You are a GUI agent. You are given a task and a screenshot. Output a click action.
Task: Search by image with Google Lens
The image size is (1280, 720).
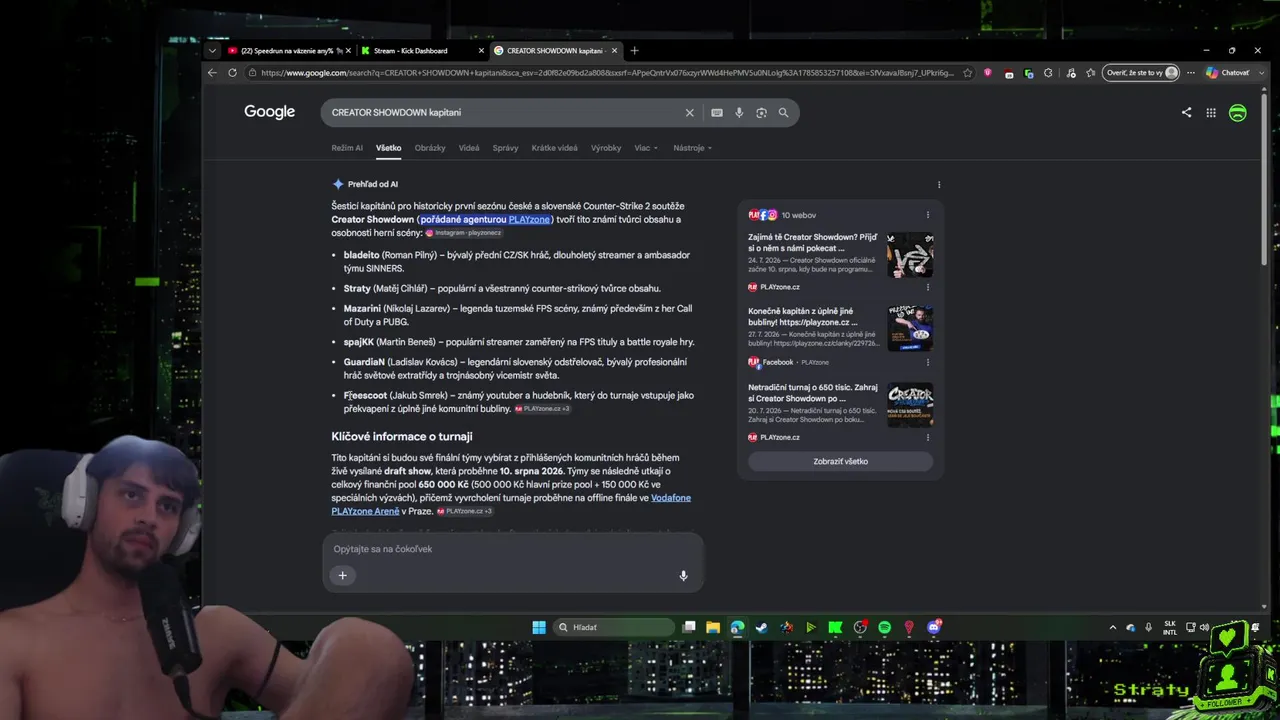[x=761, y=113]
